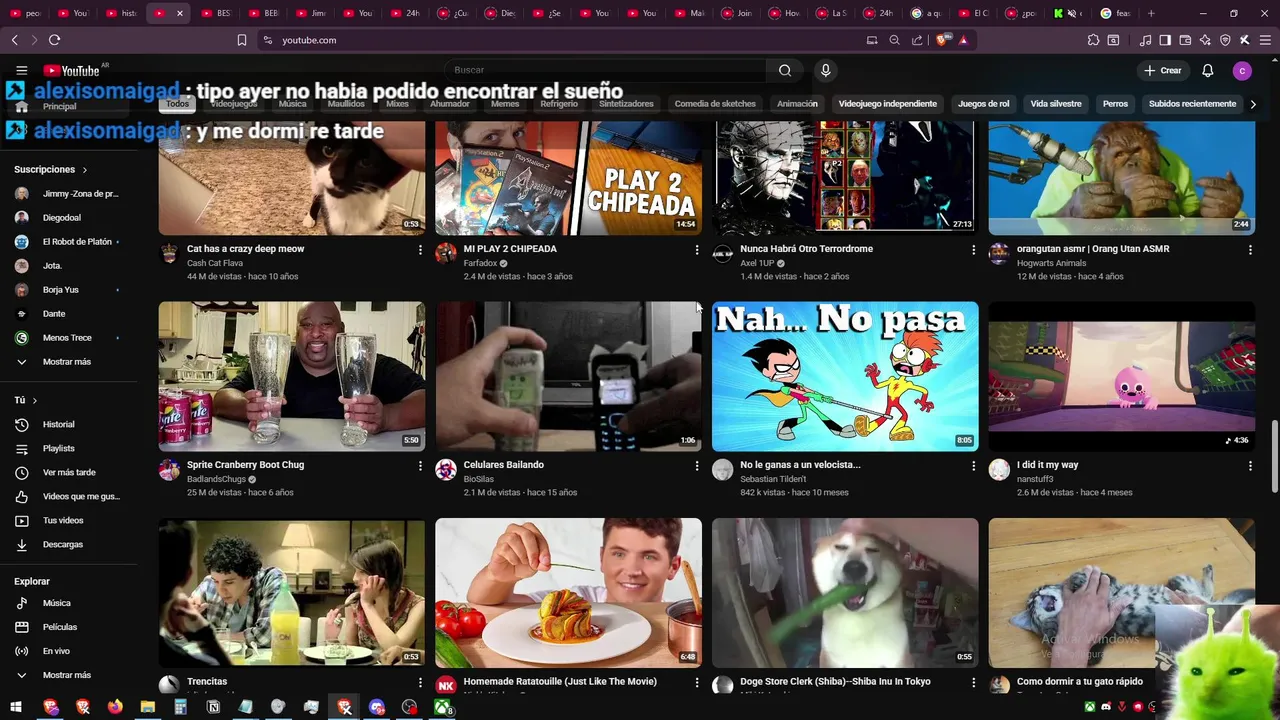1280x720 pixels.
Task: Open the BadlandsChugs channel avatar
Action: pyautogui.click(x=169, y=471)
